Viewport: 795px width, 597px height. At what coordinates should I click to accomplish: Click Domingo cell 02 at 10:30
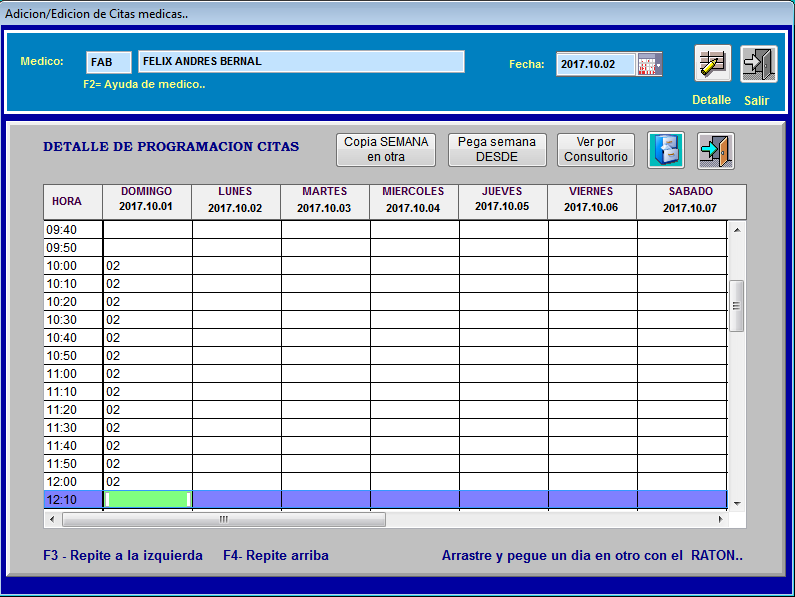pyautogui.click(x=148, y=320)
